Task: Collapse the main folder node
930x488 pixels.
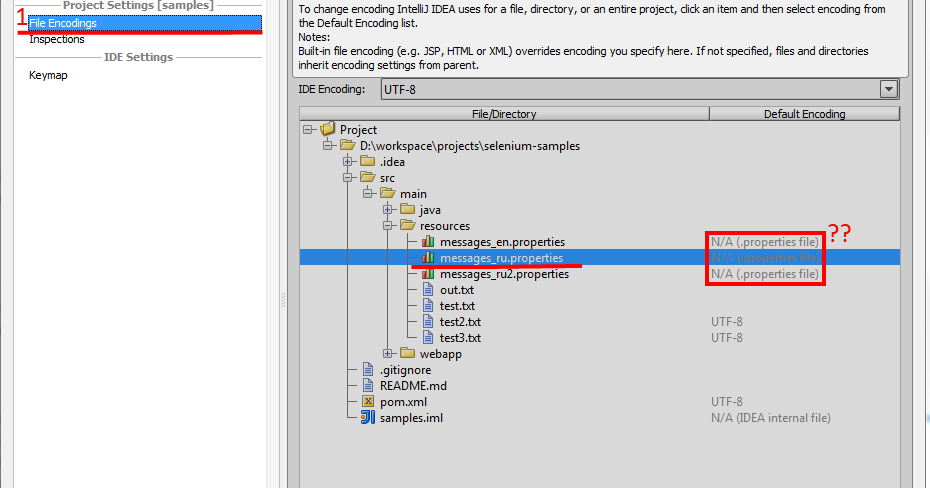Action: point(368,193)
